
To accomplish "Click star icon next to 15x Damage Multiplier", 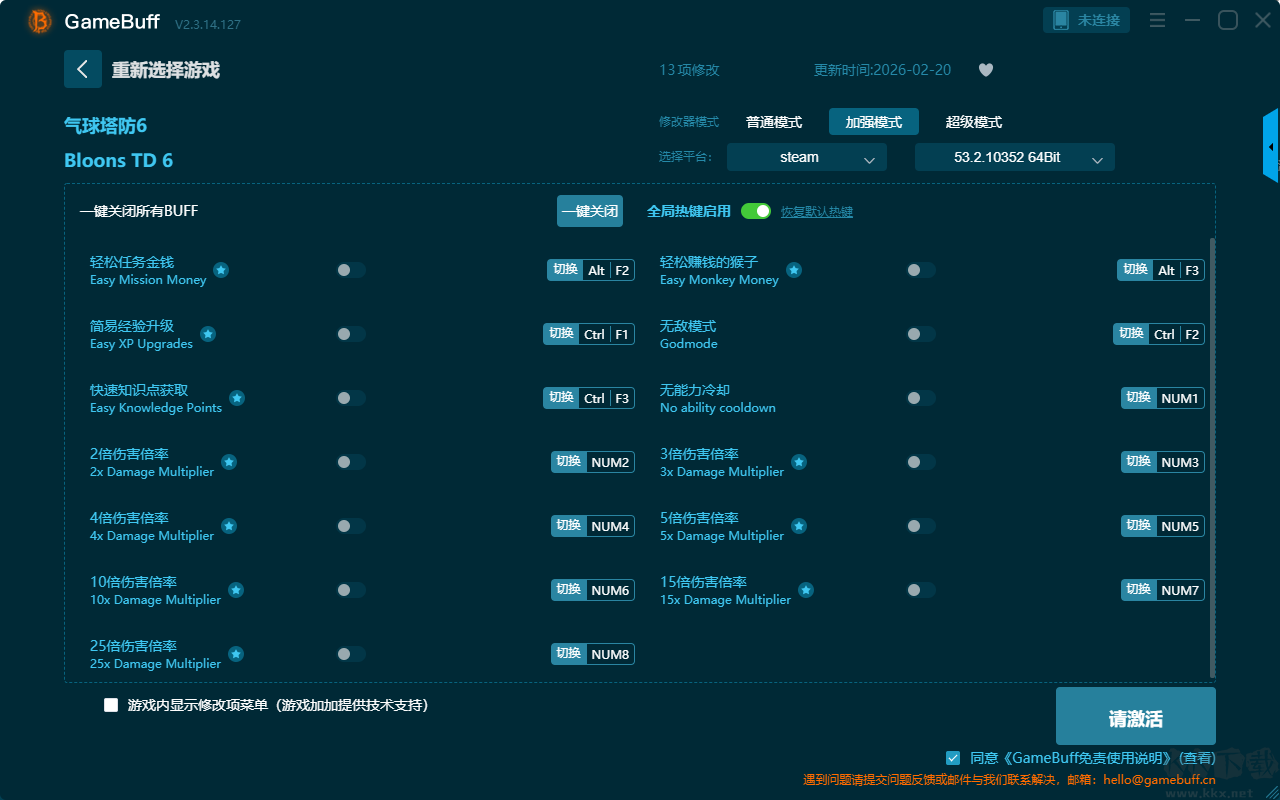I will (x=805, y=590).
